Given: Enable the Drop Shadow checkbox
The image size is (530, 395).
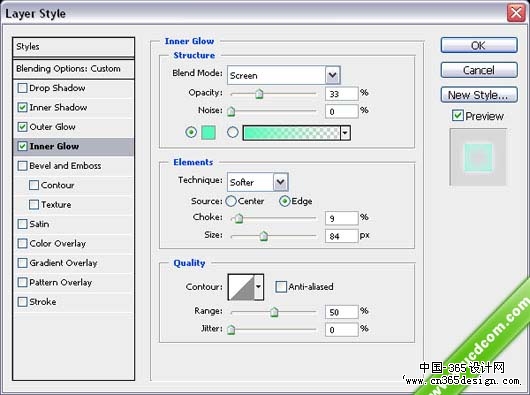Looking at the screenshot, I should [22, 88].
